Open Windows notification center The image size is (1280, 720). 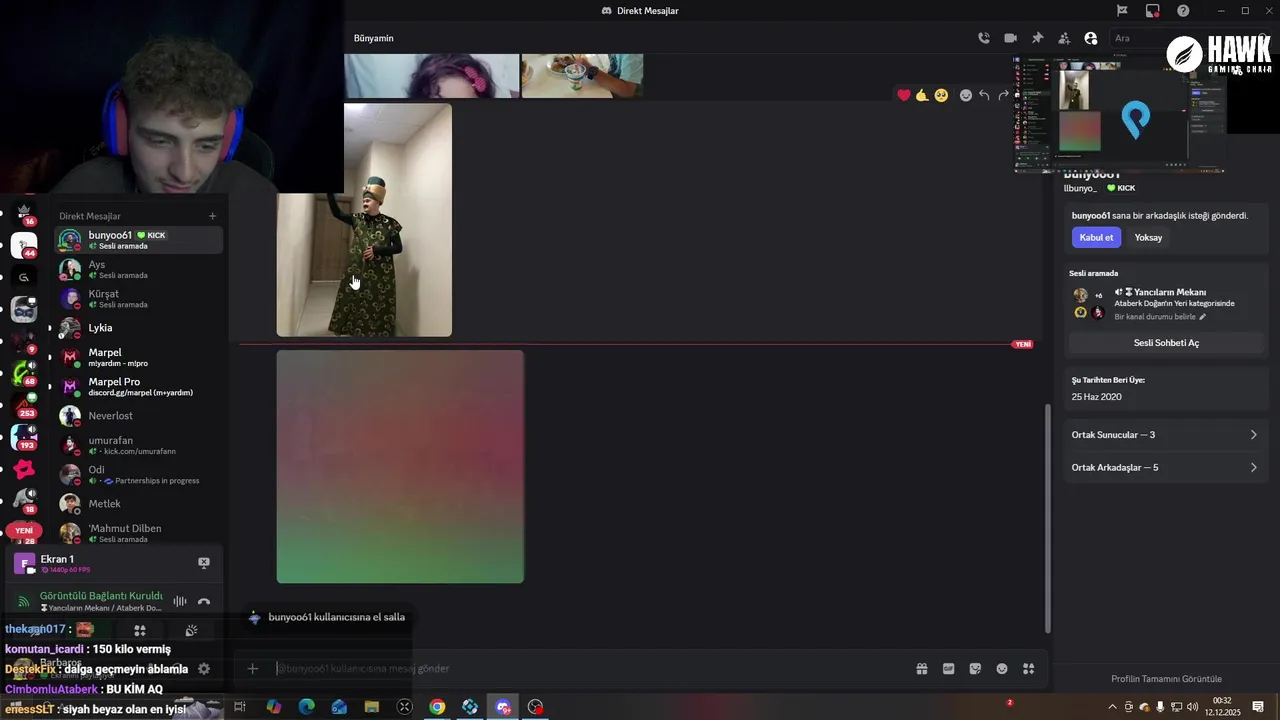click(1258, 707)
